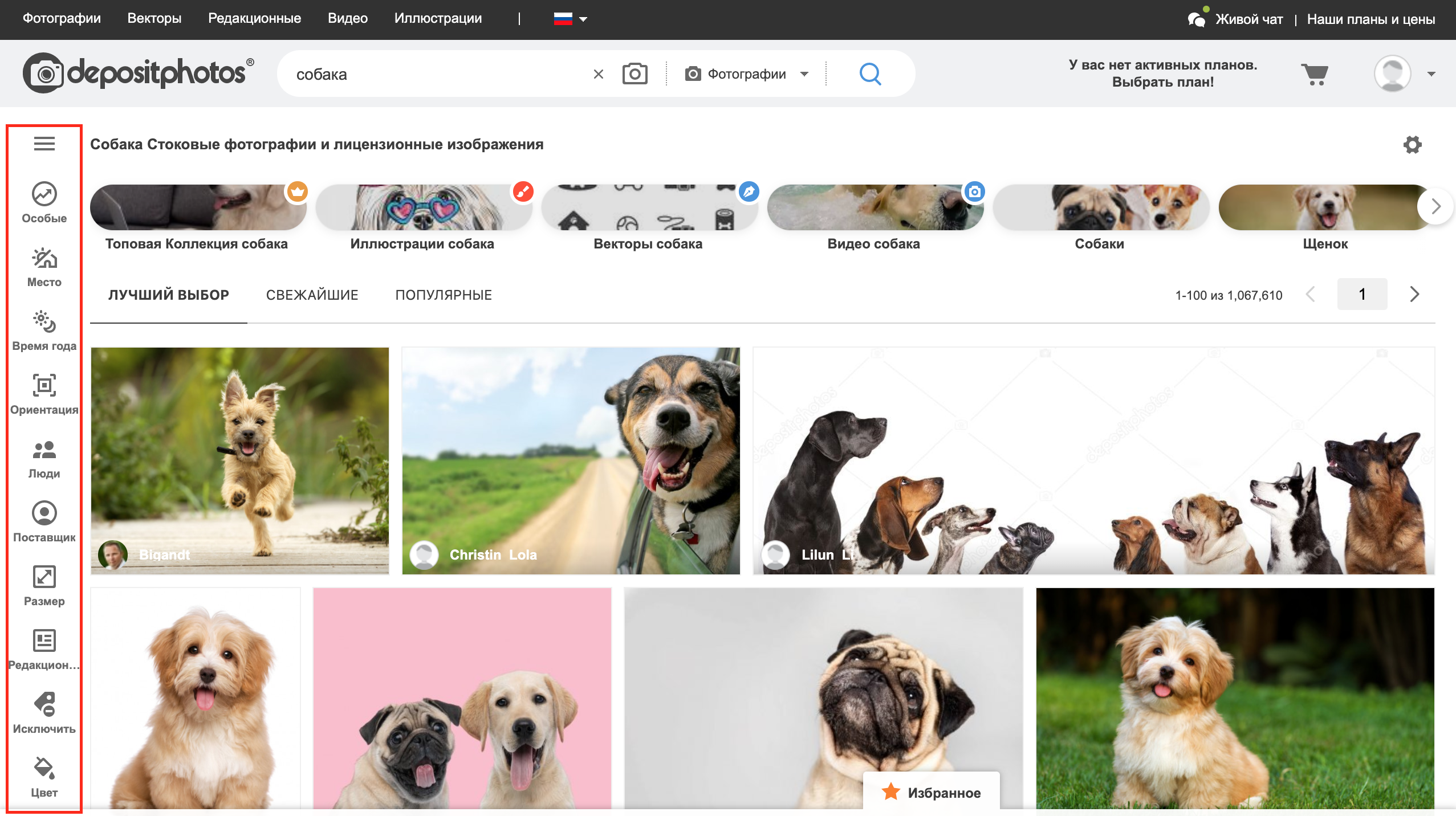
Task: Clear the search field with X
Action: click(599, 74)
